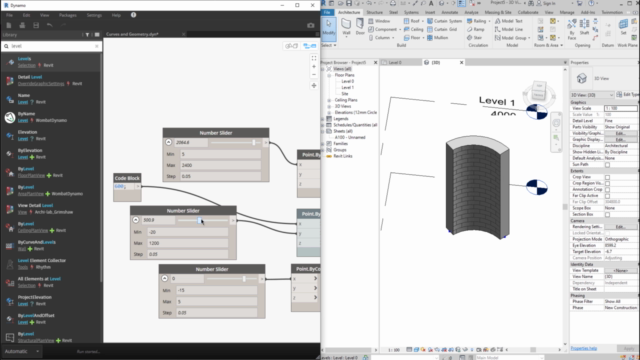Image resolution: width=640 pixels, height=360 pixels.
Task: Click the Dynamo zoom-to-fit icon
Action: click(314, 58)
